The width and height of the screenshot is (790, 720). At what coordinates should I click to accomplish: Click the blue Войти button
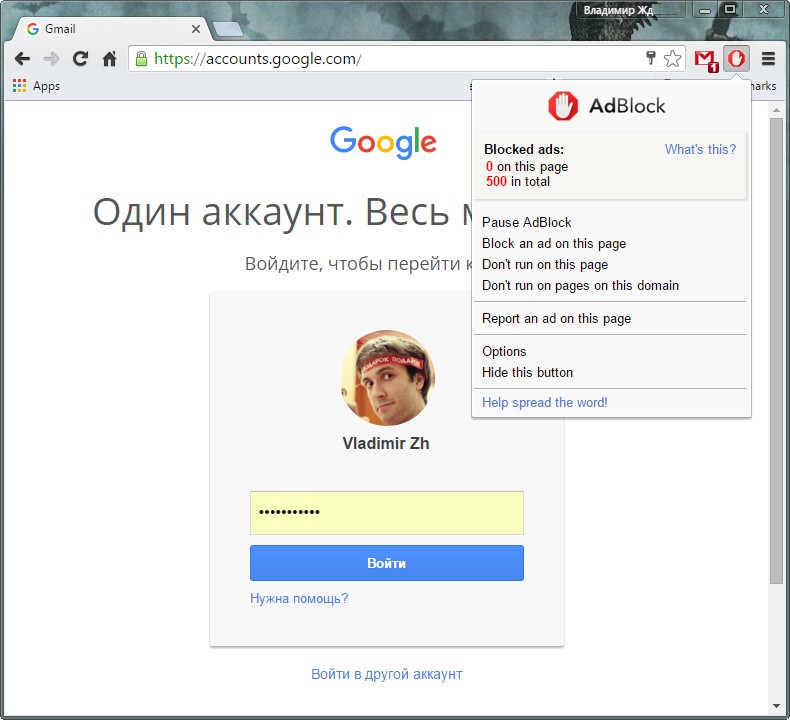(x=387, y=563)
